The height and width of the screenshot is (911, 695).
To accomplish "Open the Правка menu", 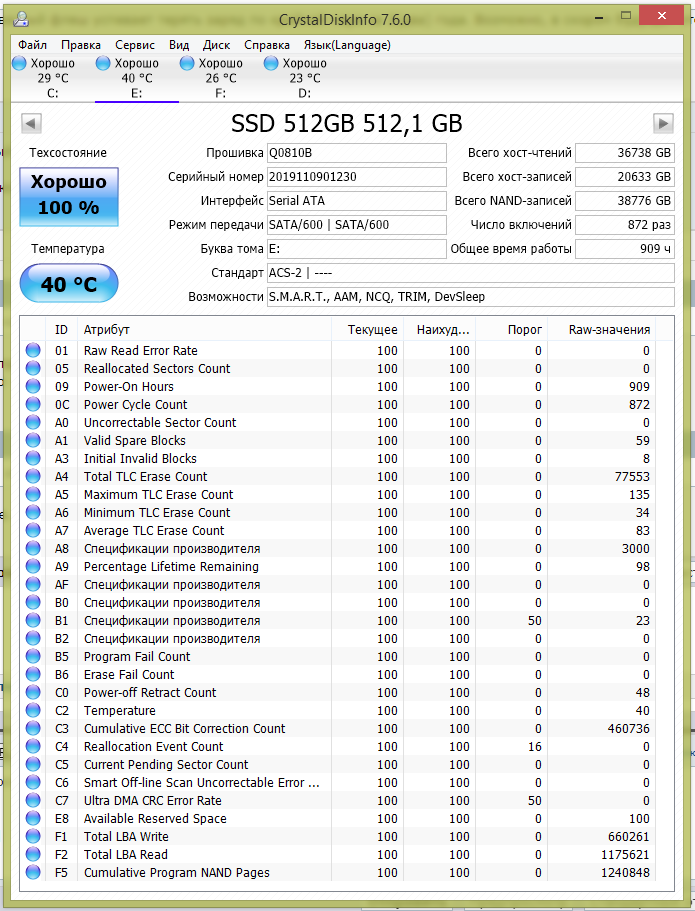I will point(81,45).
